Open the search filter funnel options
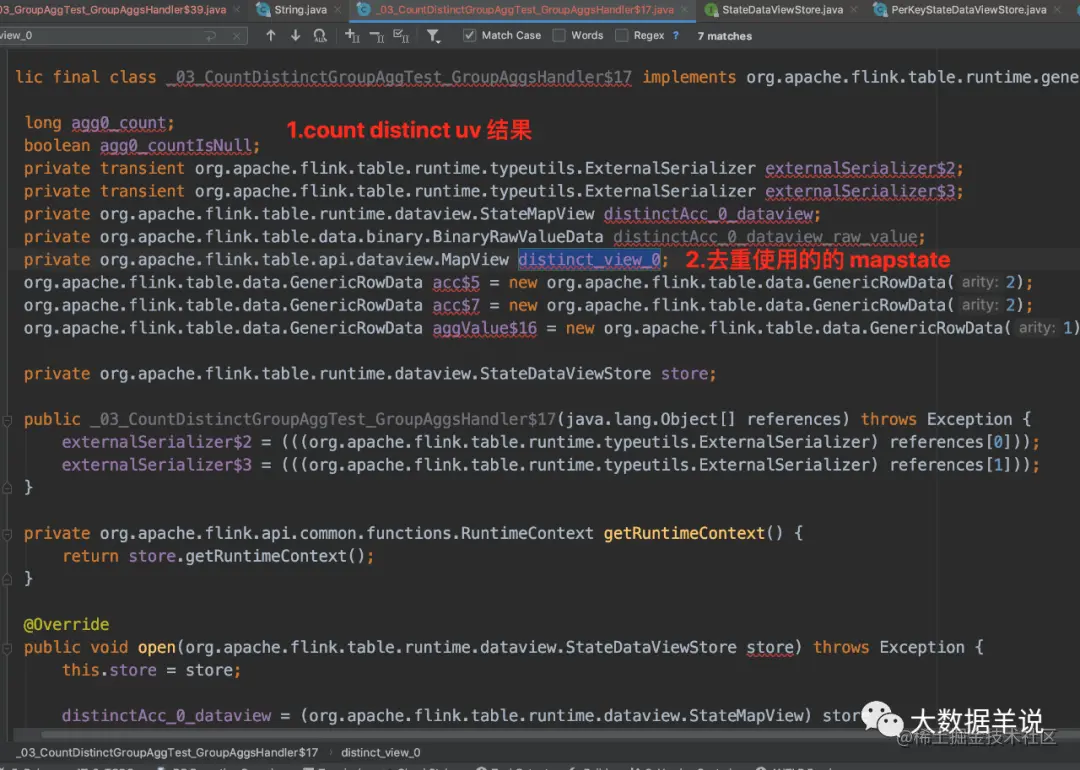Image resolution: width=1080 pixels, height=770 pixels. coord(433,35)
